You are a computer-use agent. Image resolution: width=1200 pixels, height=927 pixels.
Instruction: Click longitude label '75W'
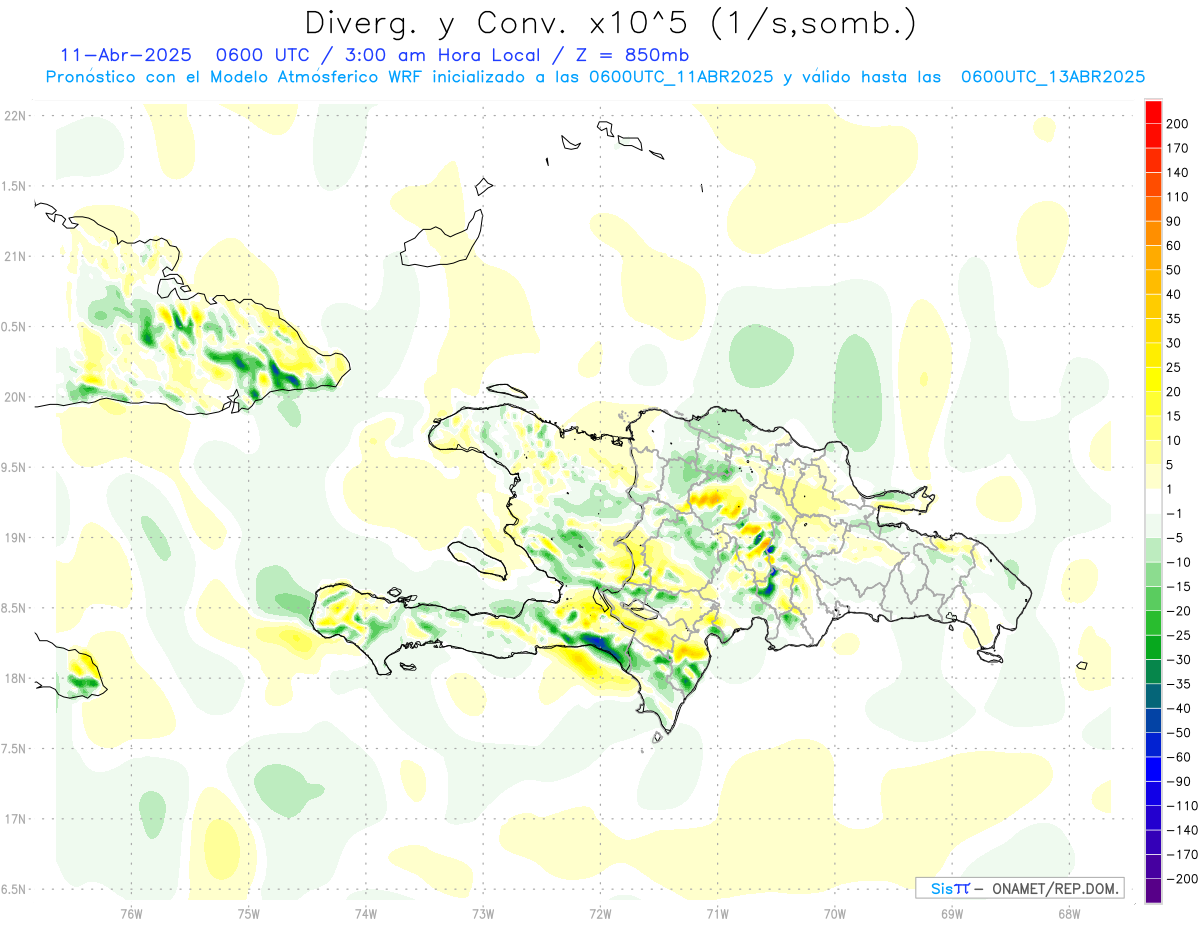tap(248, 913)
